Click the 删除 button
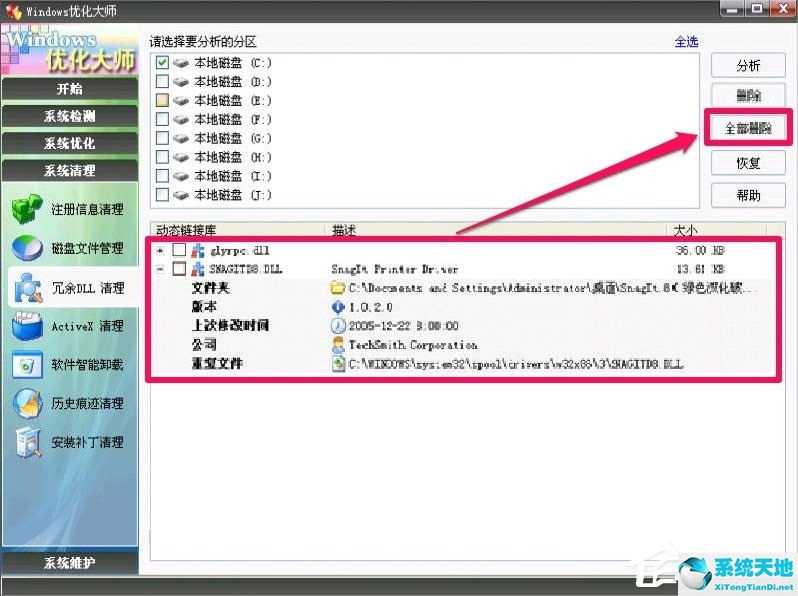 (748, 95)
